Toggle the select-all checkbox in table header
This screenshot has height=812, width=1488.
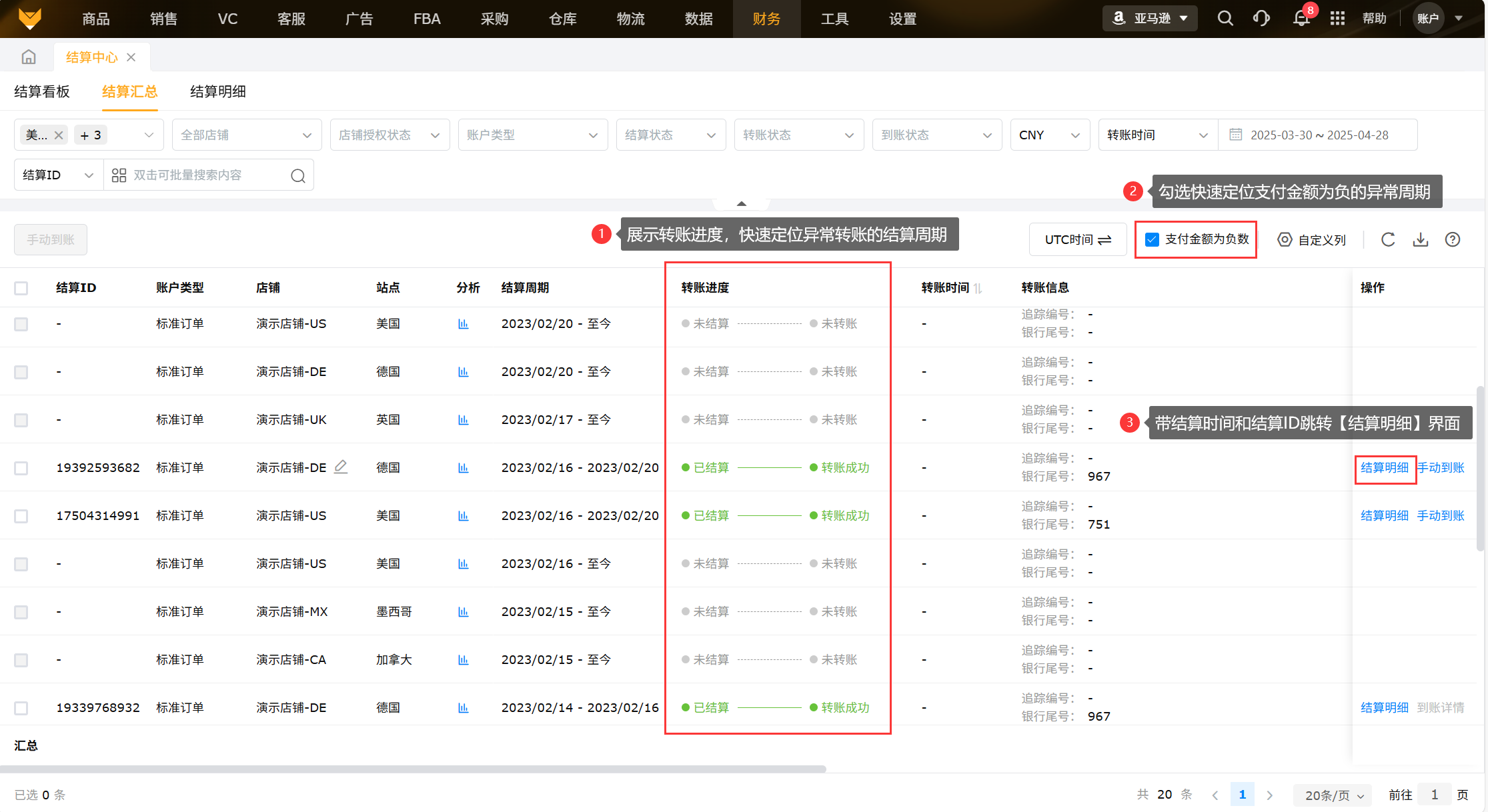[x=21, y=288]
